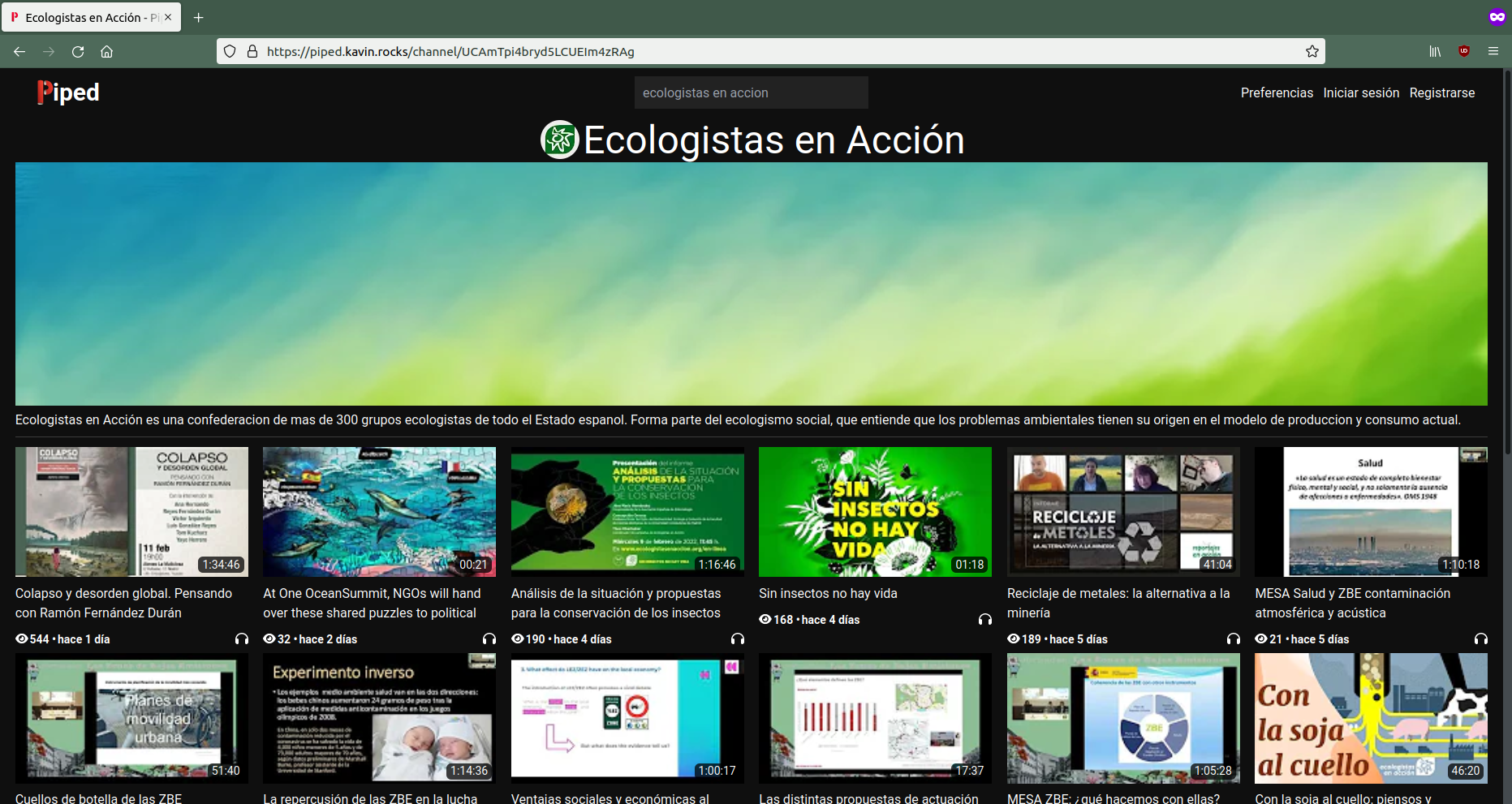Screen dimensions: 1512x804
Task: Click the Colapso y desorden global thumbnail
Action: pyautogui.click(x=131, y=512)
